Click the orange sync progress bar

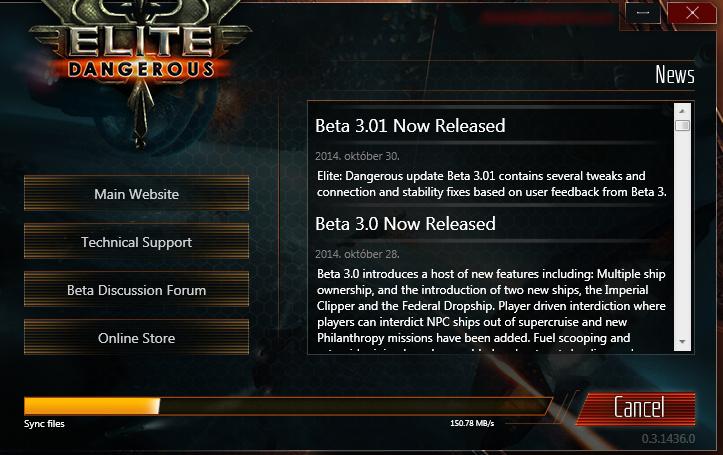(x=287, y=406)
